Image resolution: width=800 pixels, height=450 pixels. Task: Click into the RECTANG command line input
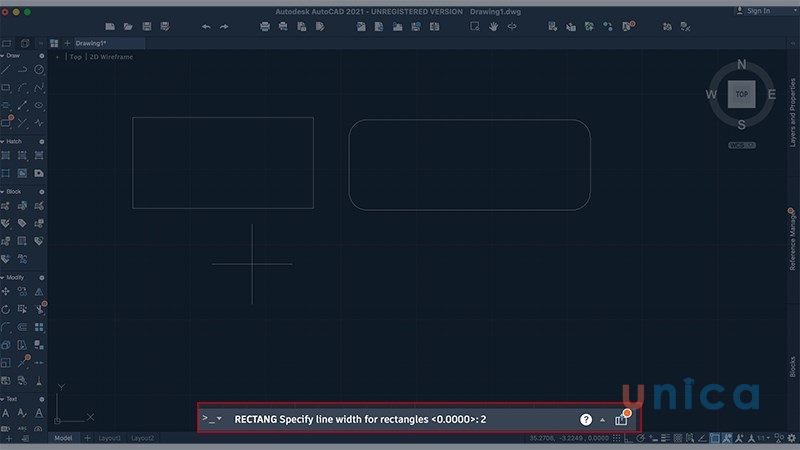(400, 420)
